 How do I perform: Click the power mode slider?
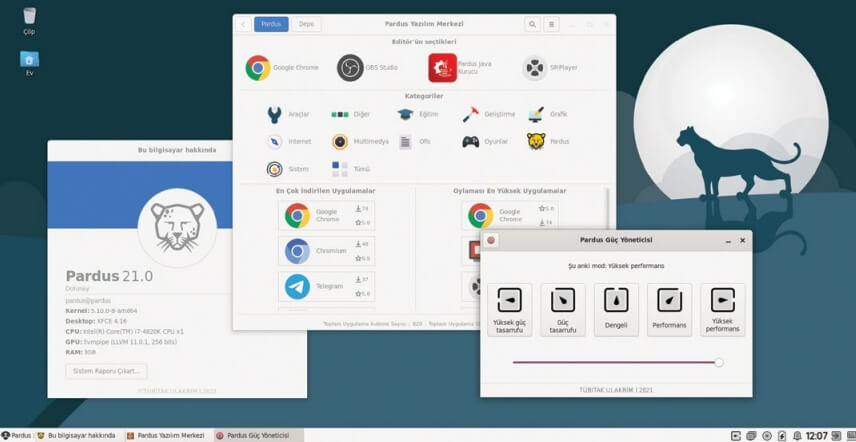click(x=616, y=362)
